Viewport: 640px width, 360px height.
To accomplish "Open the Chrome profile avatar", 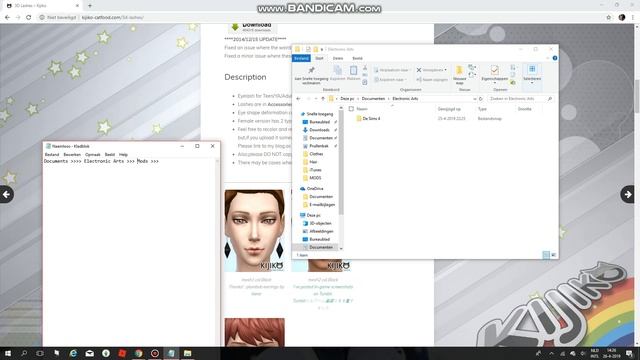I will [x=622, y=18].
